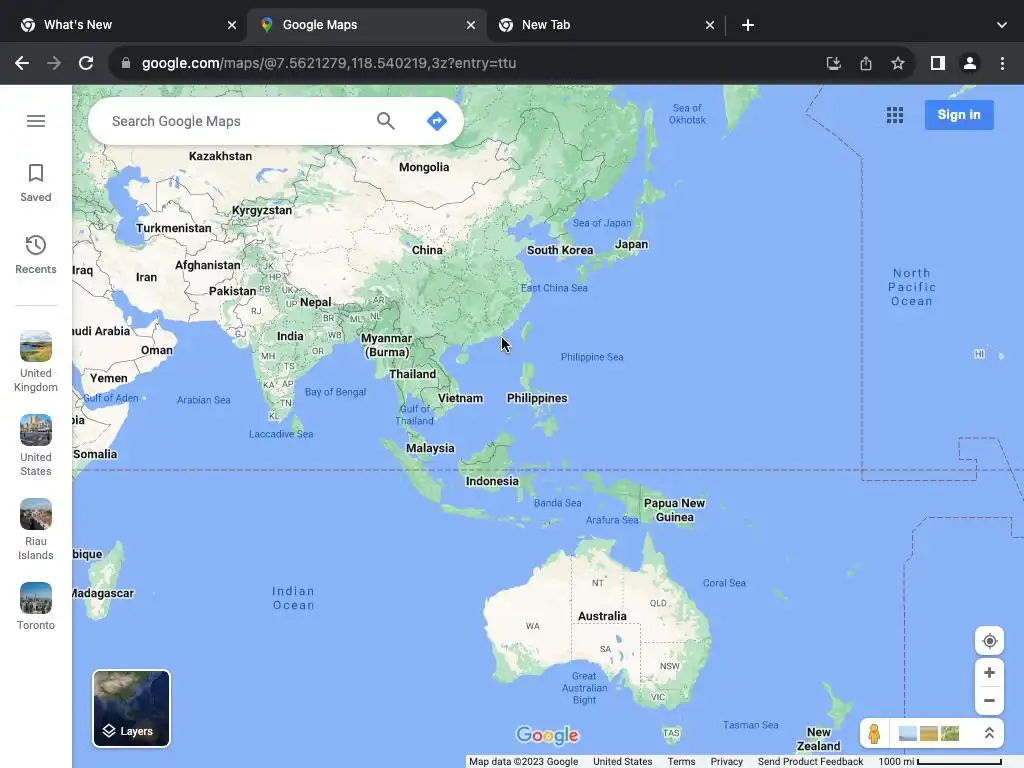This screenshot has width=1024, height=768.
Task: Open the Google apps grid
Action: 895,115
